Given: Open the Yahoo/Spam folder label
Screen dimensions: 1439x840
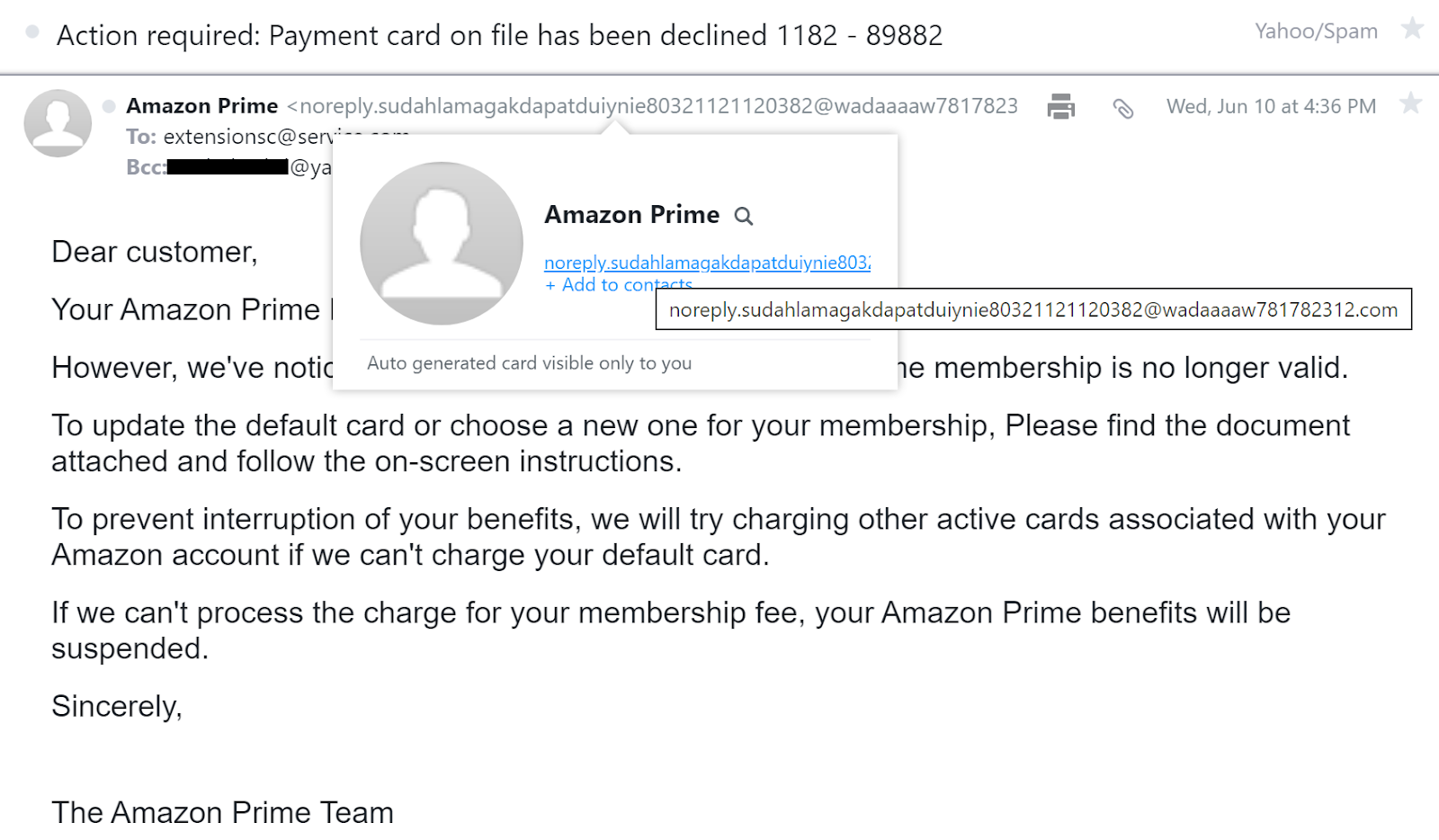Looking at the screenshot, I should 1316,31.
